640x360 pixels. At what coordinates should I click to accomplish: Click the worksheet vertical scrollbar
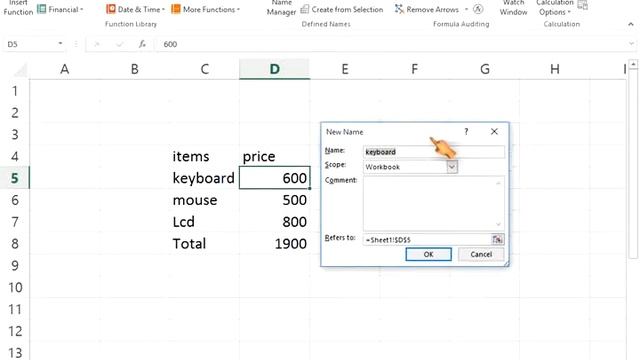click(633, 163)
